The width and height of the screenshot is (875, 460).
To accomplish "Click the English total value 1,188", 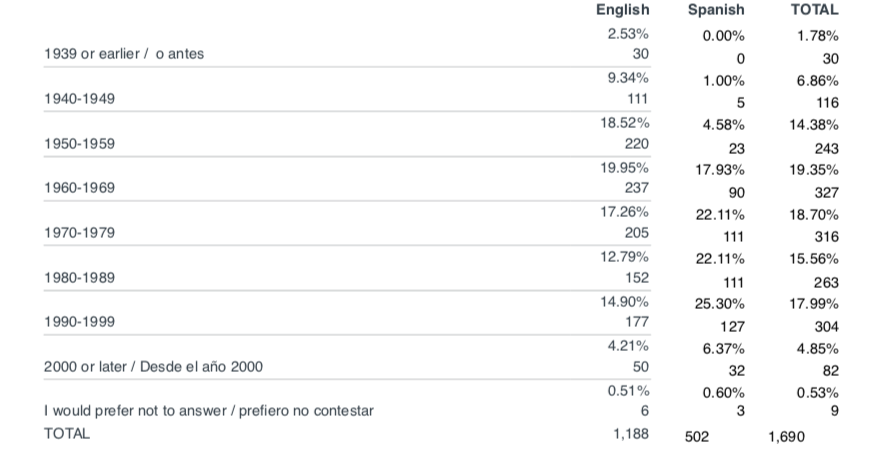I will [x=631, y=434].
